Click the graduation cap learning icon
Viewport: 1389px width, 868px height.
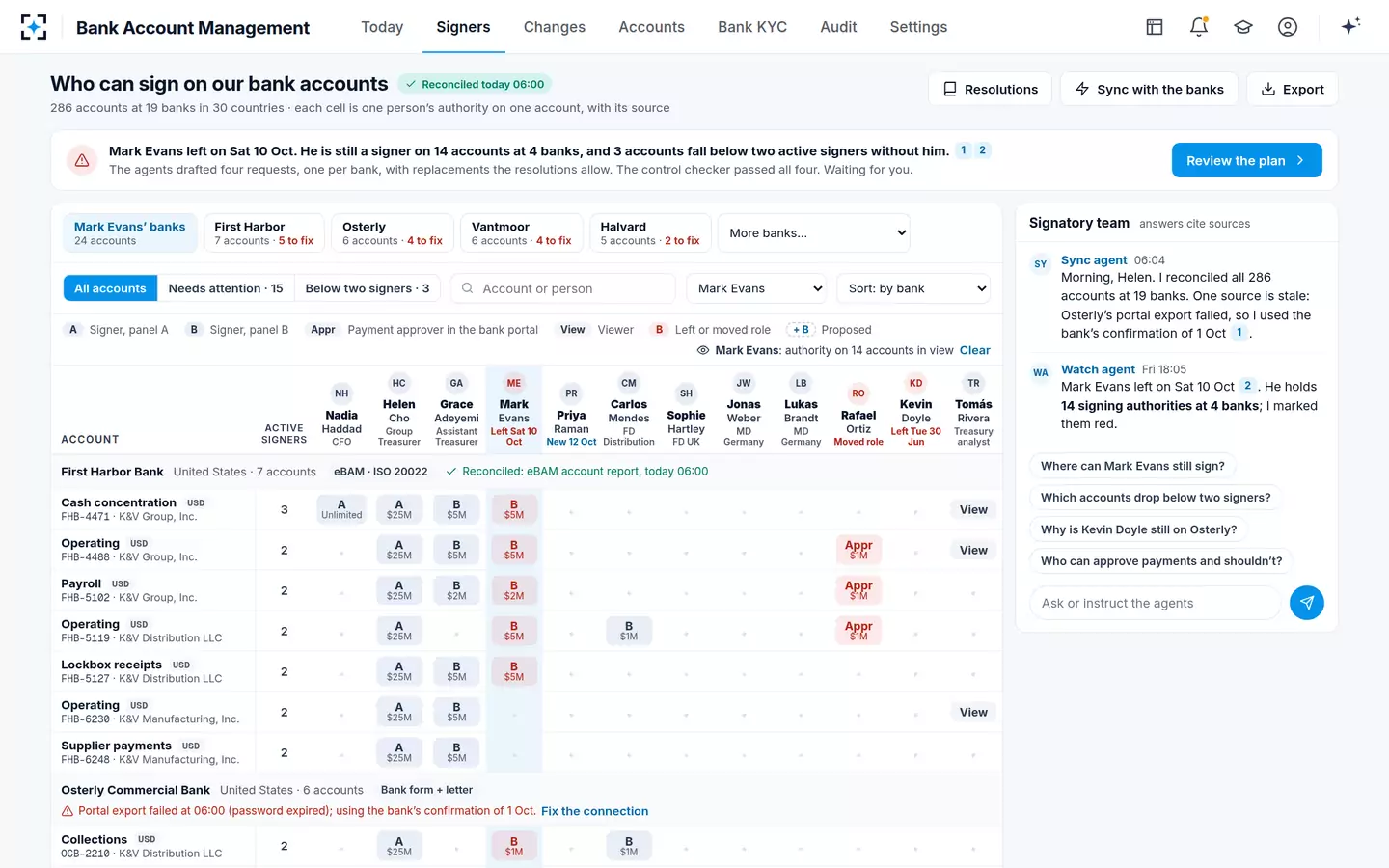1243,27
